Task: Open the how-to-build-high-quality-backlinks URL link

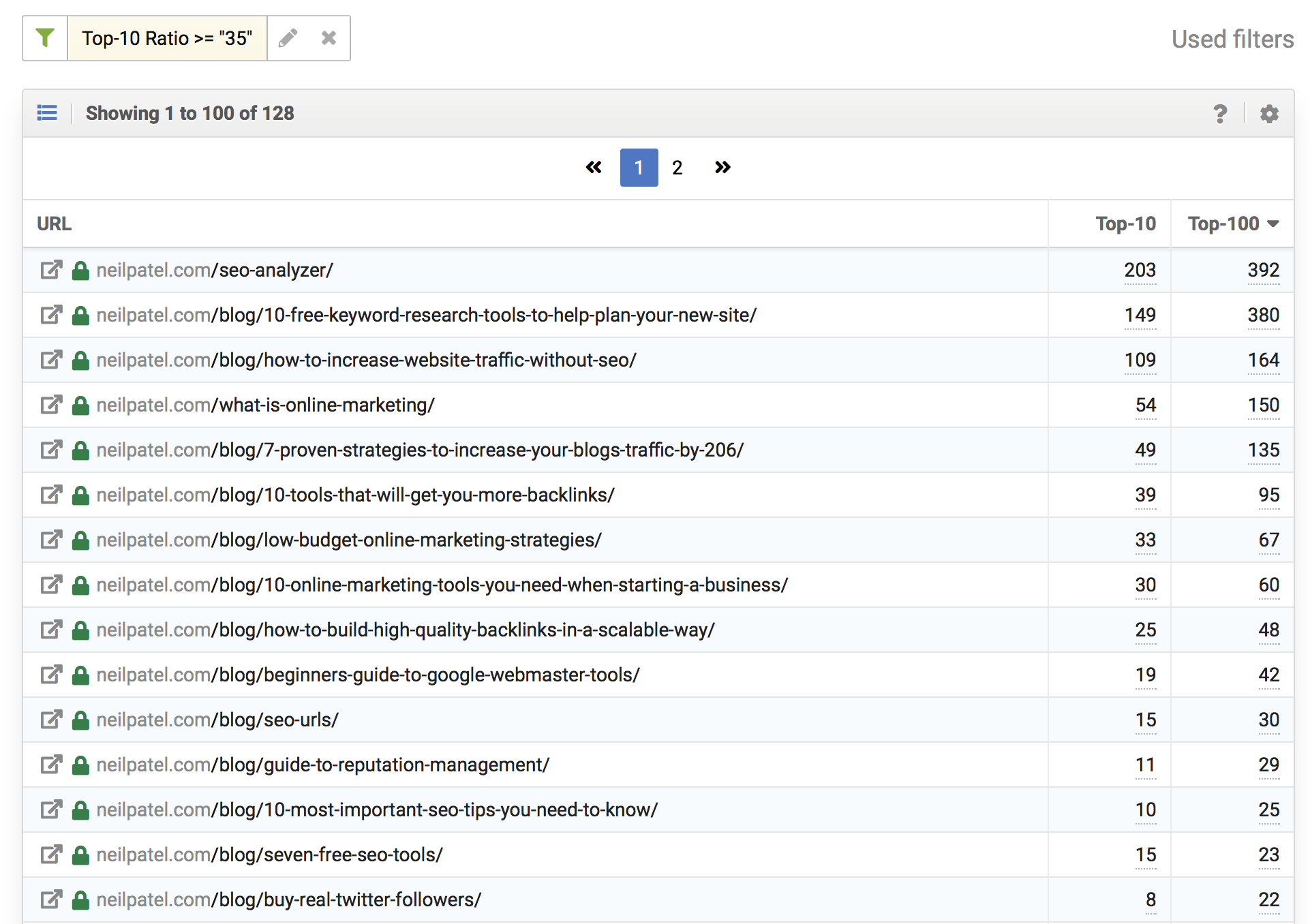Action: [x=406, y=630]
